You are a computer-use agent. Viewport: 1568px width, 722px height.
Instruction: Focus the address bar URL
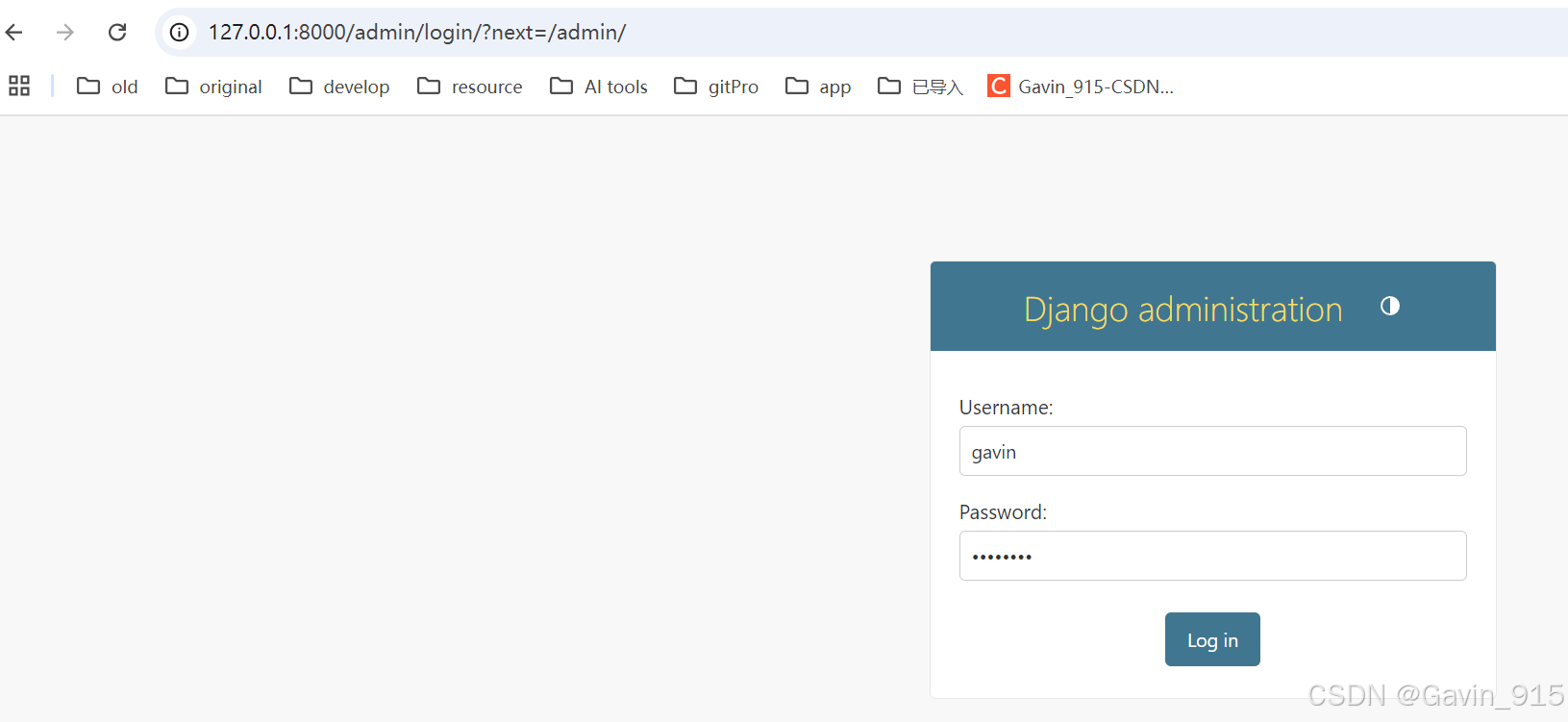(x=417, y=33)
